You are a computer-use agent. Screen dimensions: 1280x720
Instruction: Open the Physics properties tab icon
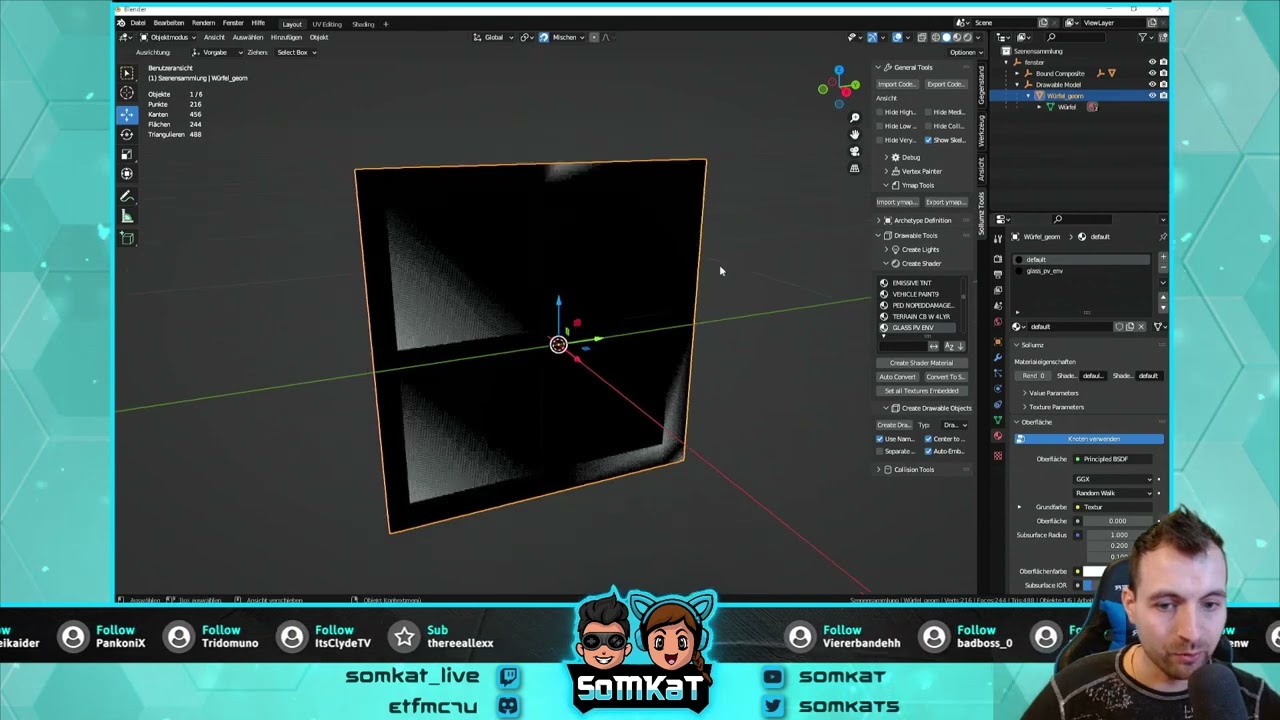[x=998, y=389]
